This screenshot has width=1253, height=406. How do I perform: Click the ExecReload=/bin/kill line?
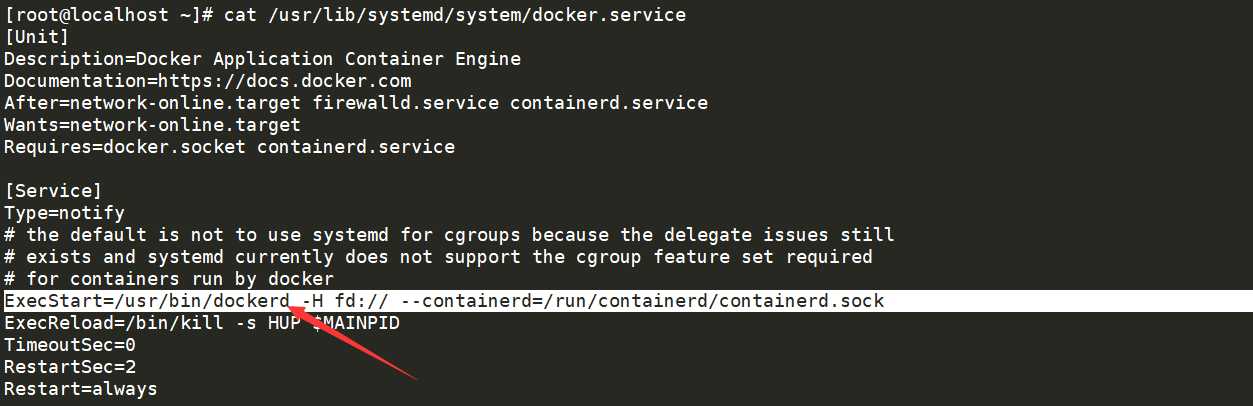pyautogui.click(x=202, y=323)
